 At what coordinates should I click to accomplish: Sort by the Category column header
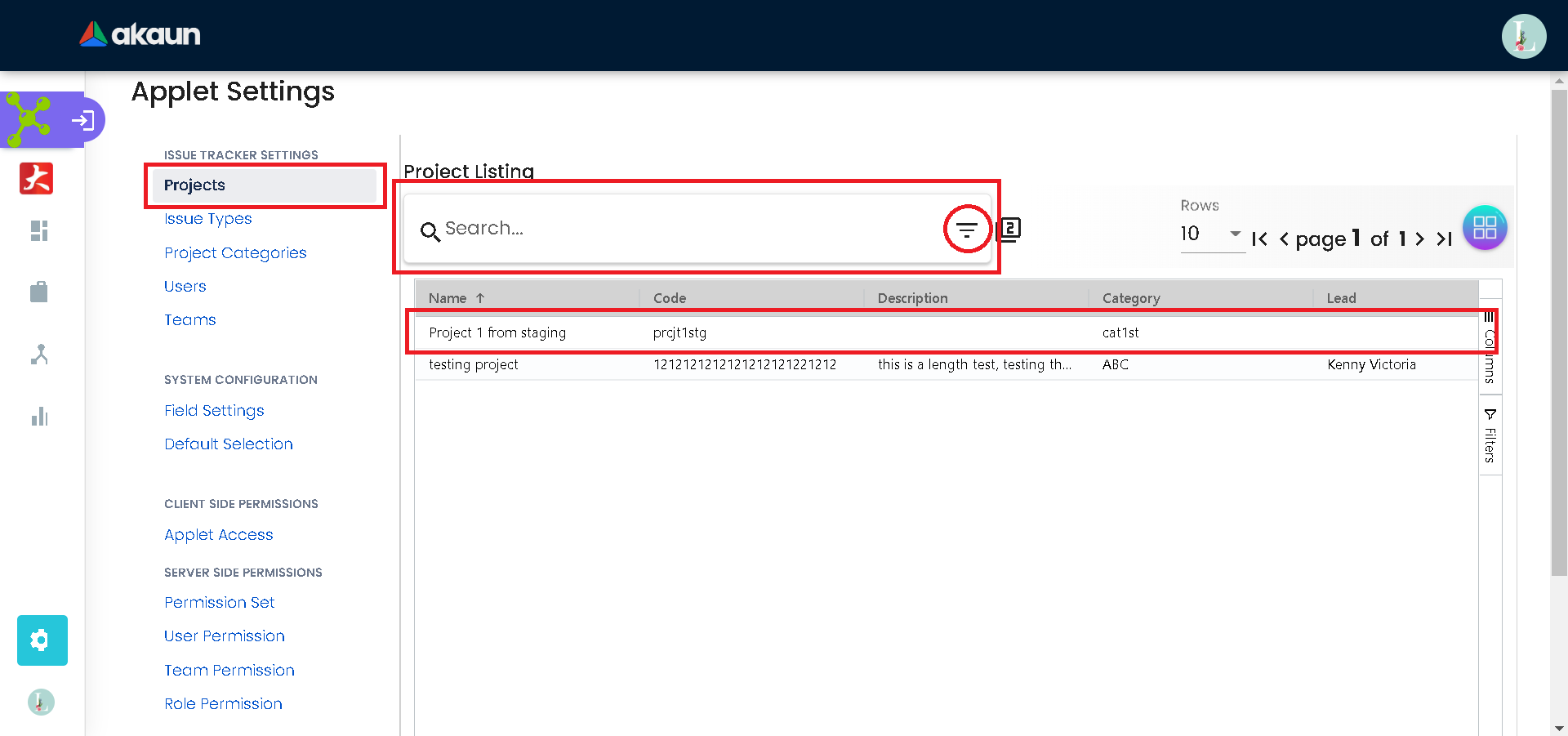(x=1200, y=298)
